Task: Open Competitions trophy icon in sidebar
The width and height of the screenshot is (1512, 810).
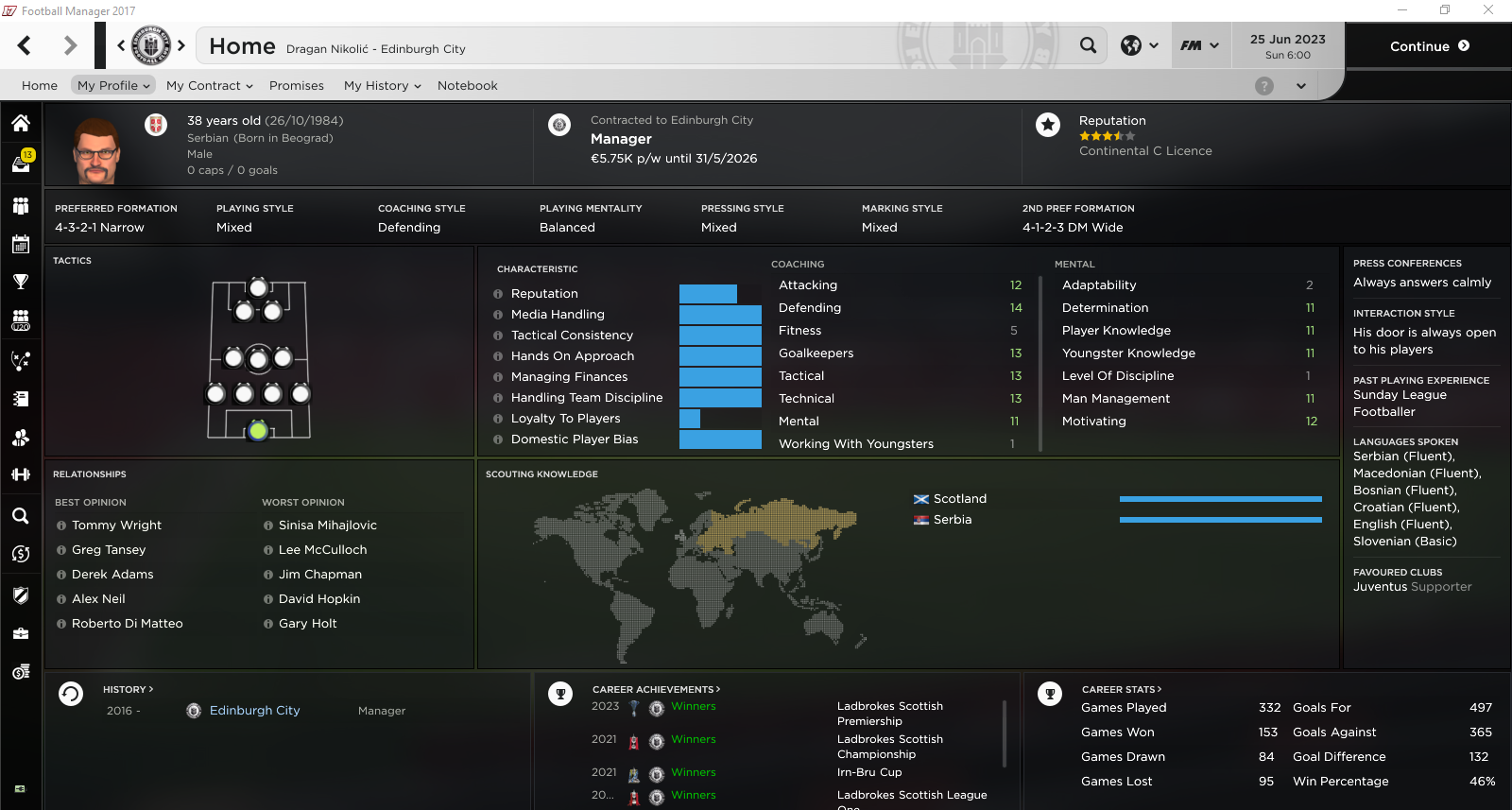Action: coord(21,282)
